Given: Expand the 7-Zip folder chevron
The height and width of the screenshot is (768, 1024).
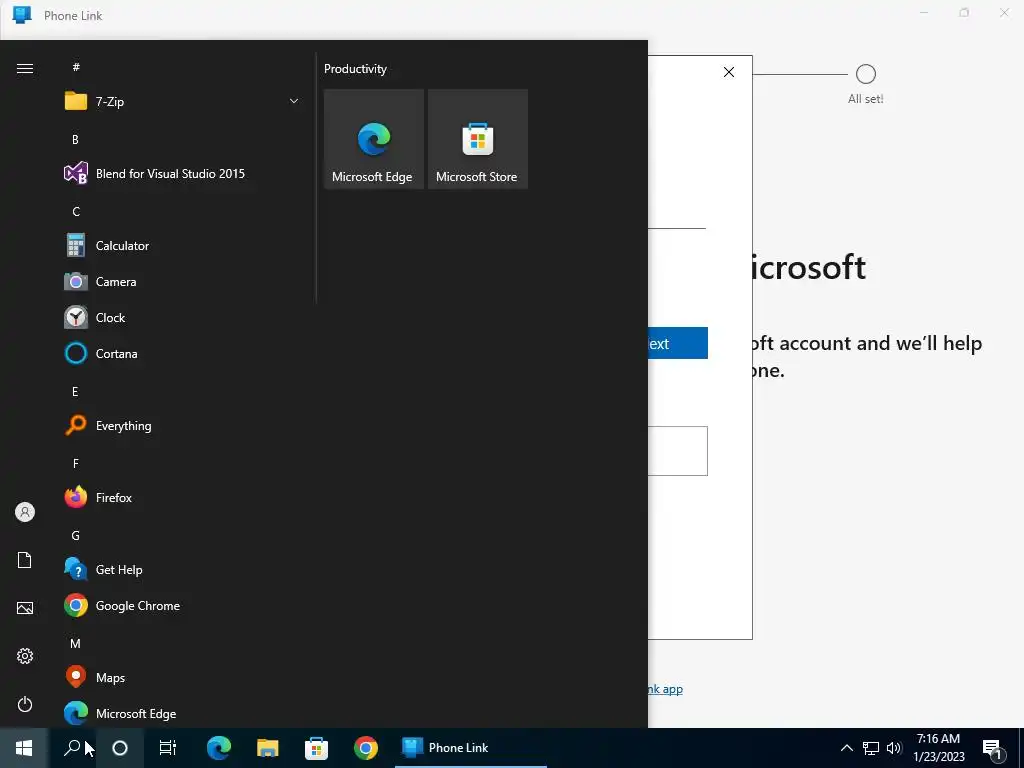Looking at the screenshot, I should point(294,101).
